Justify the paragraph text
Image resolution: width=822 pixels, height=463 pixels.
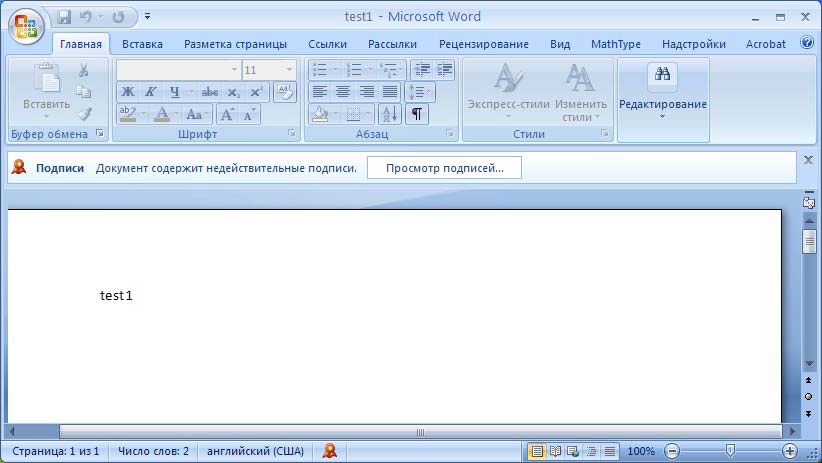click(390, 92)
